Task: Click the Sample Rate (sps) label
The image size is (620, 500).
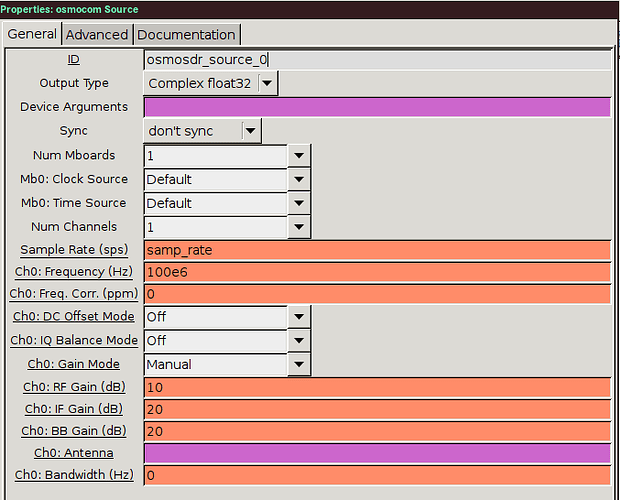Action: click(x=74, y=250)
